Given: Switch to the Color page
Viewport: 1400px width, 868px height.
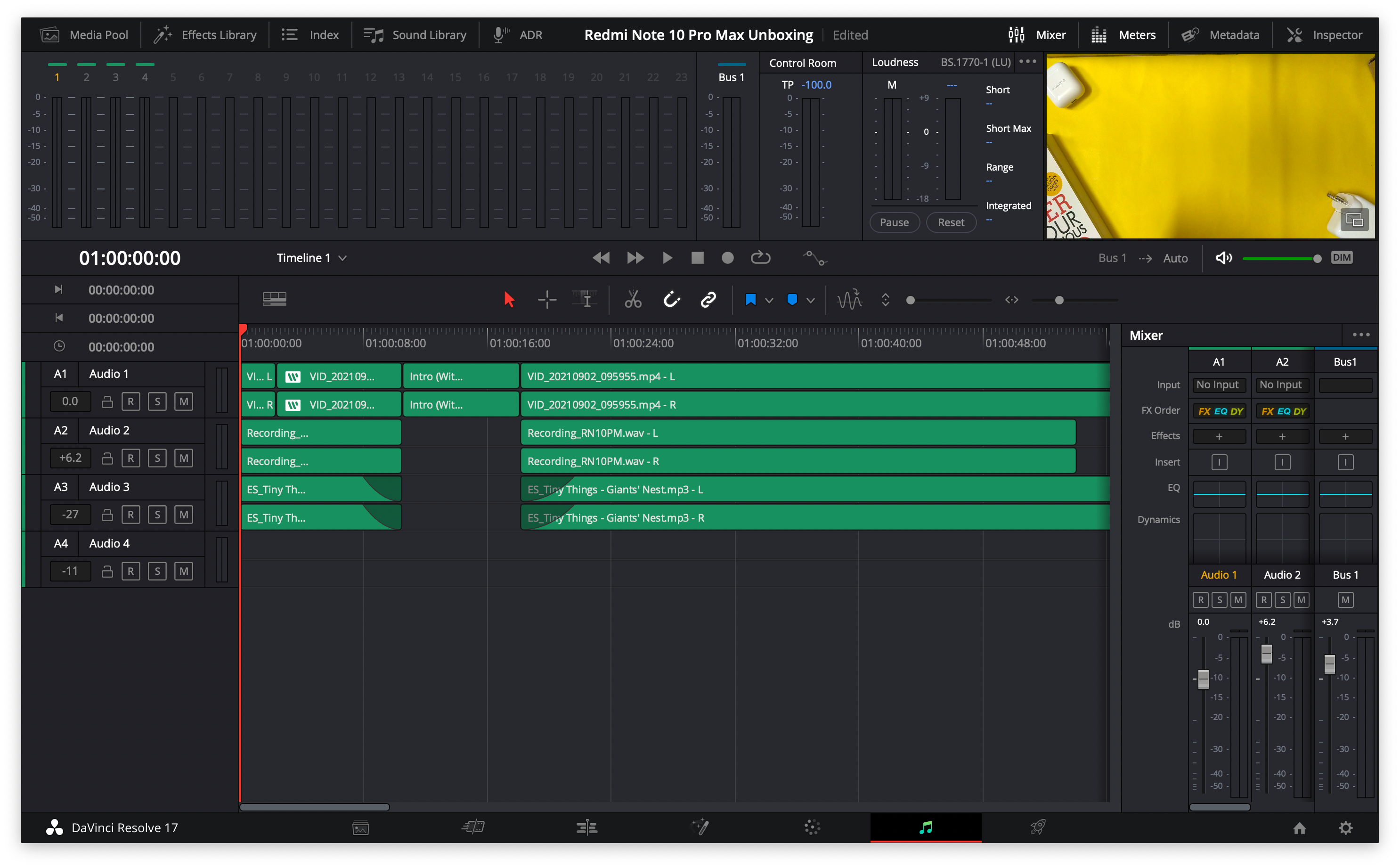Looking at the screenshot, I should point(811,827).
